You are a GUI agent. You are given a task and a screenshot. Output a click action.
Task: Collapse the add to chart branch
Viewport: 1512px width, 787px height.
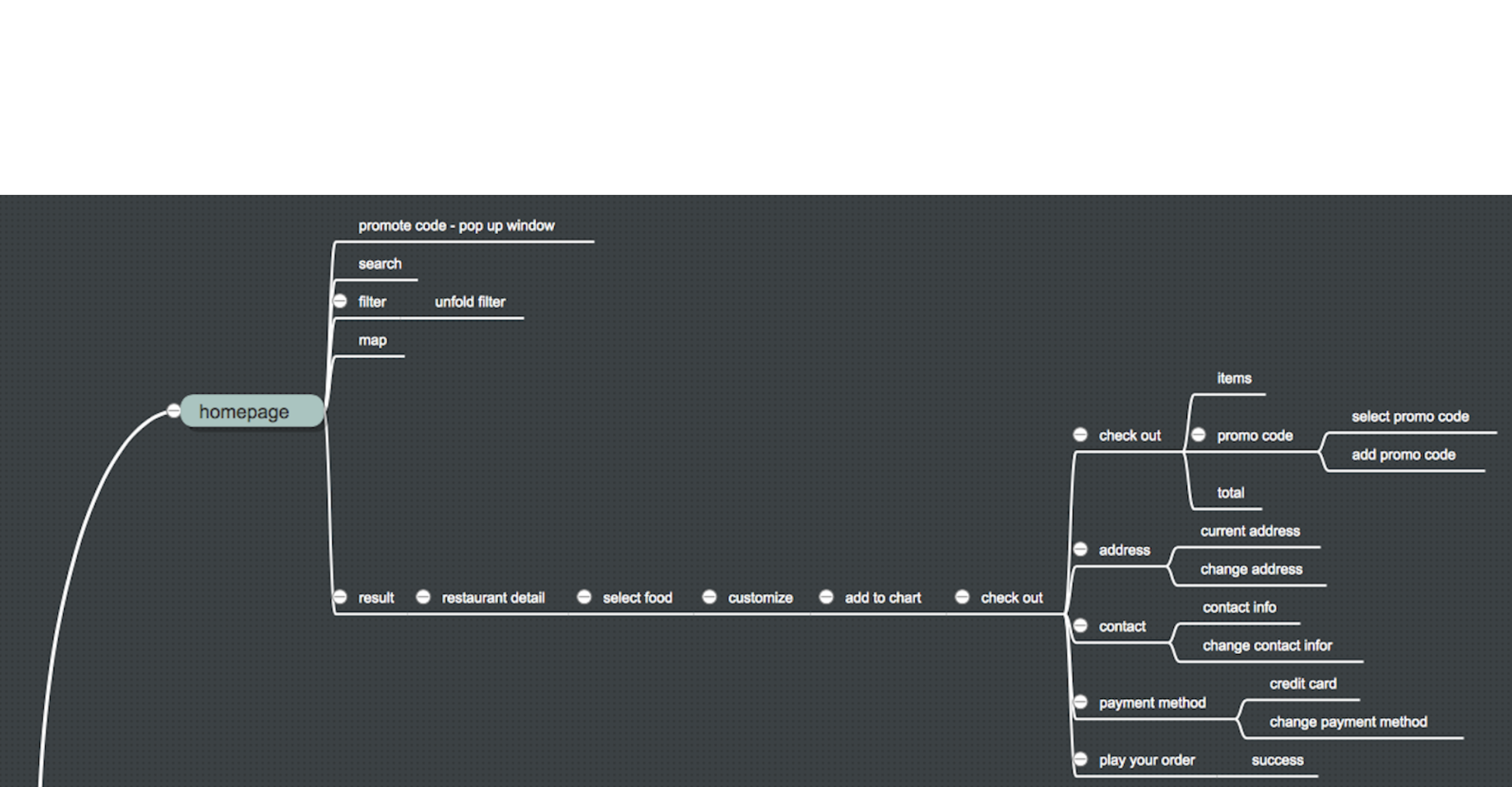click(x=827, y=597)
